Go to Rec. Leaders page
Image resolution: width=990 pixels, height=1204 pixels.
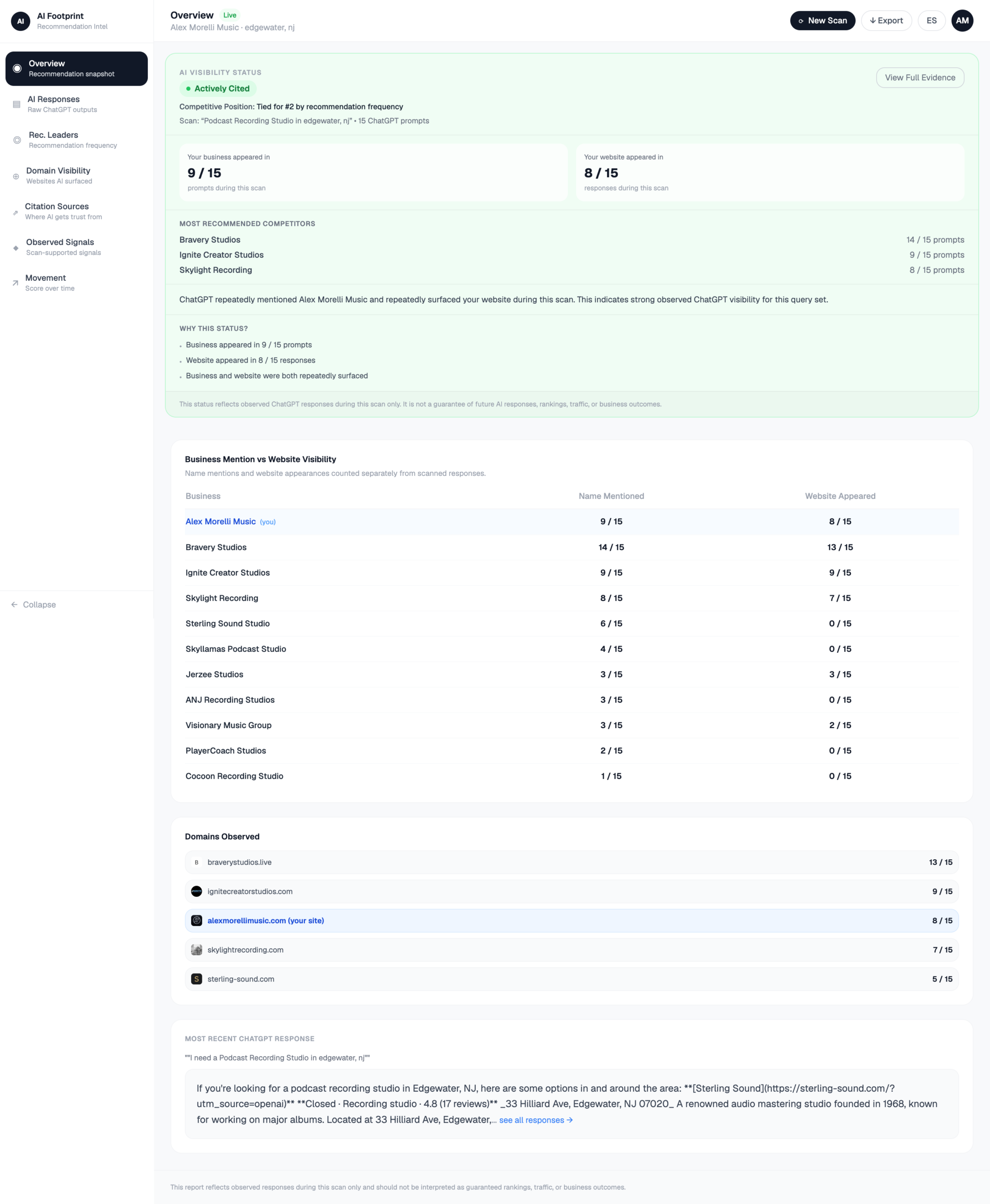76,140
